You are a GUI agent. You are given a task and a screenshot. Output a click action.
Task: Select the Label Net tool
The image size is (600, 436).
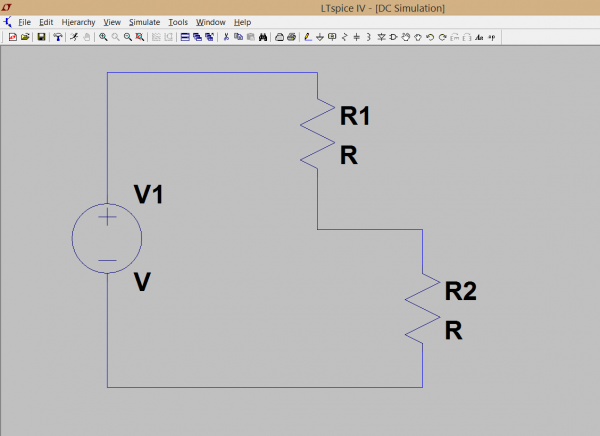332,37
